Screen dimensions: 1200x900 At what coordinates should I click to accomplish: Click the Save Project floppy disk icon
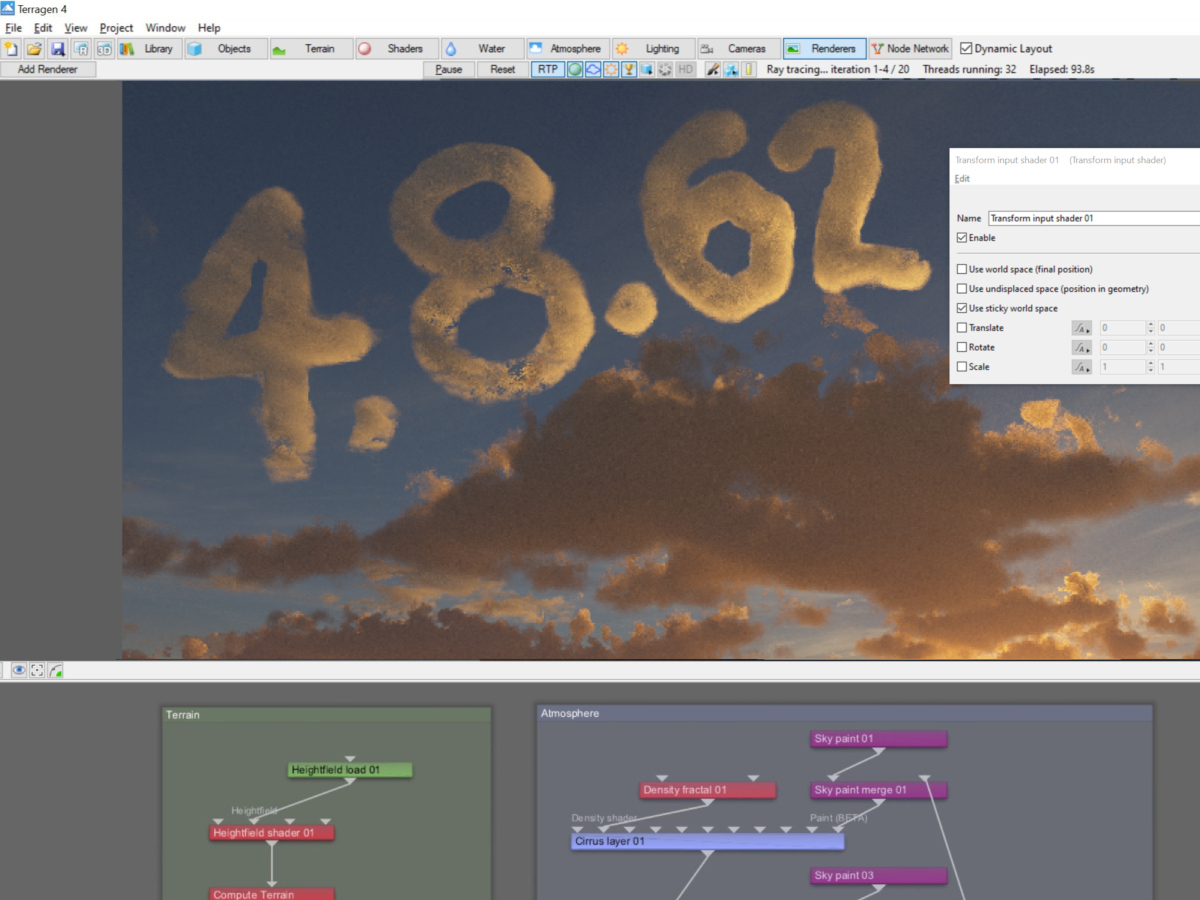point(58,48)
